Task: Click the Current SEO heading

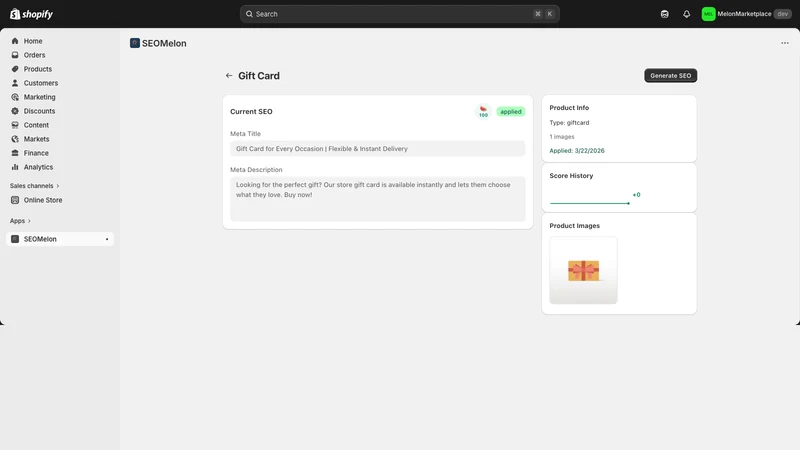Action: tap(251, 112)
